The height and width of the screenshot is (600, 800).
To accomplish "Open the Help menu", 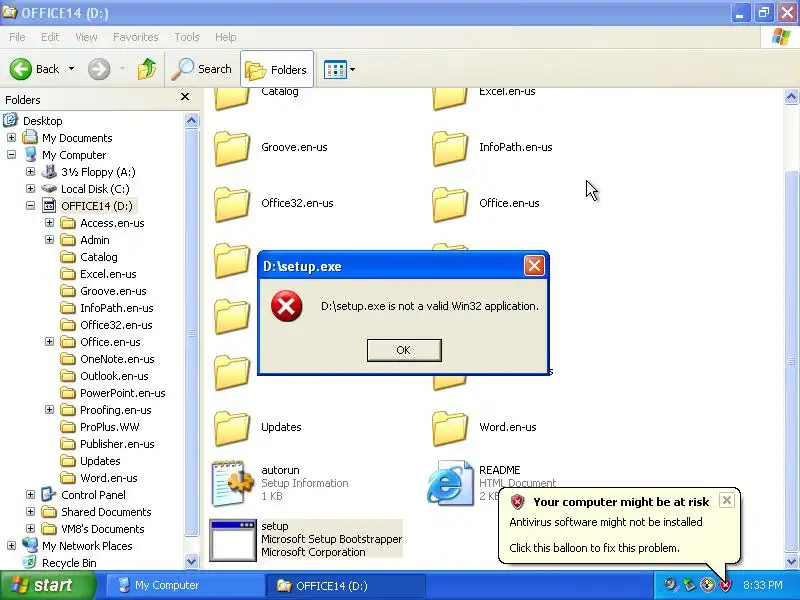I will (226, 37).
